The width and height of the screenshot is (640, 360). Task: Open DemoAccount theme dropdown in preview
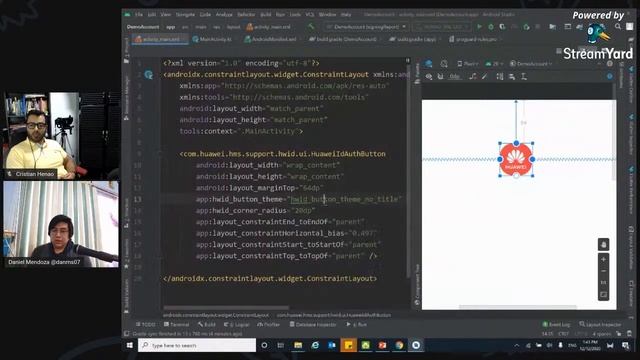point(531,64)
